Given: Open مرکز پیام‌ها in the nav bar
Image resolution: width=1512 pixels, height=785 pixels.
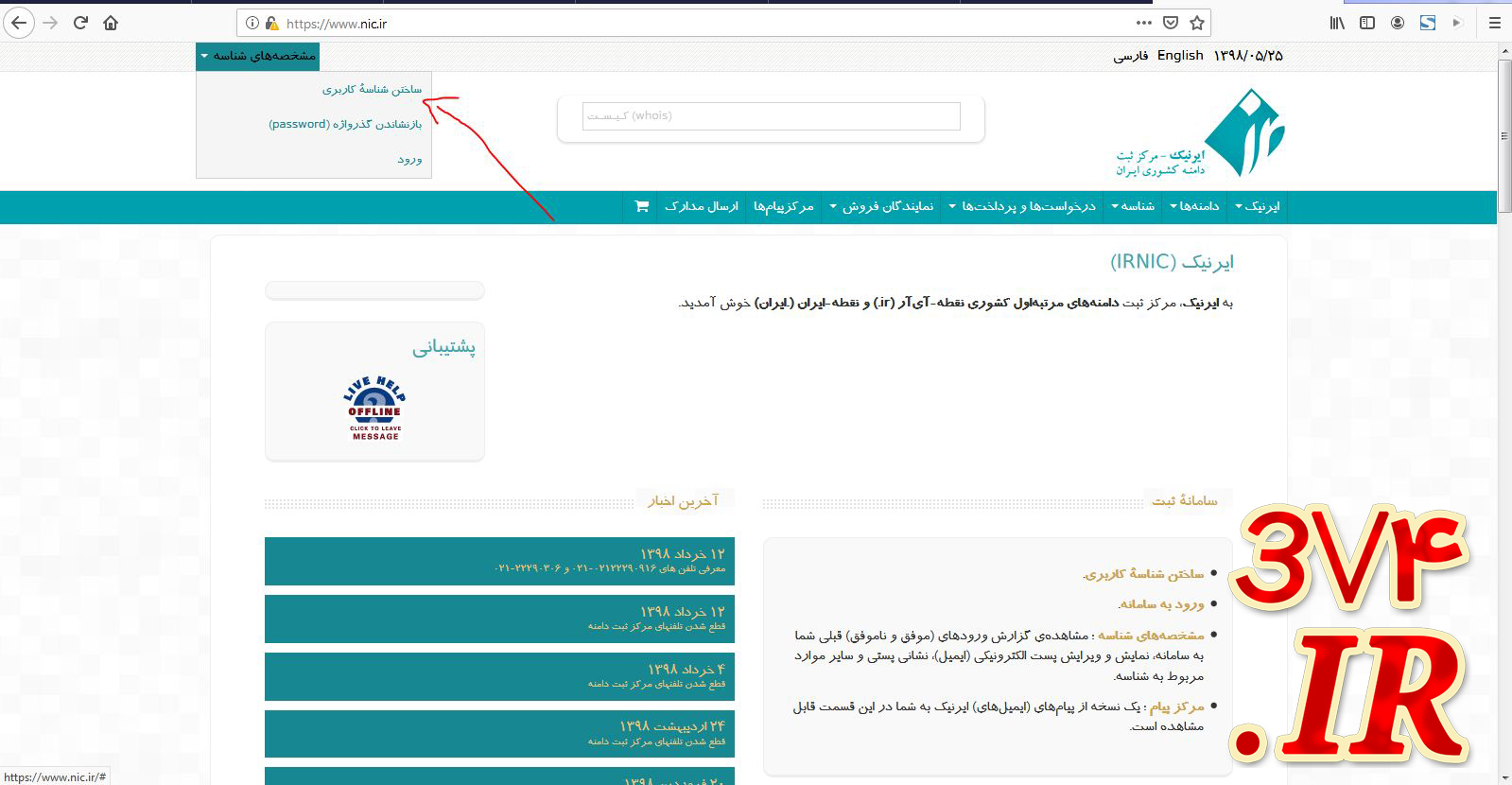Looking at the screenshot, I should [784, 206].
